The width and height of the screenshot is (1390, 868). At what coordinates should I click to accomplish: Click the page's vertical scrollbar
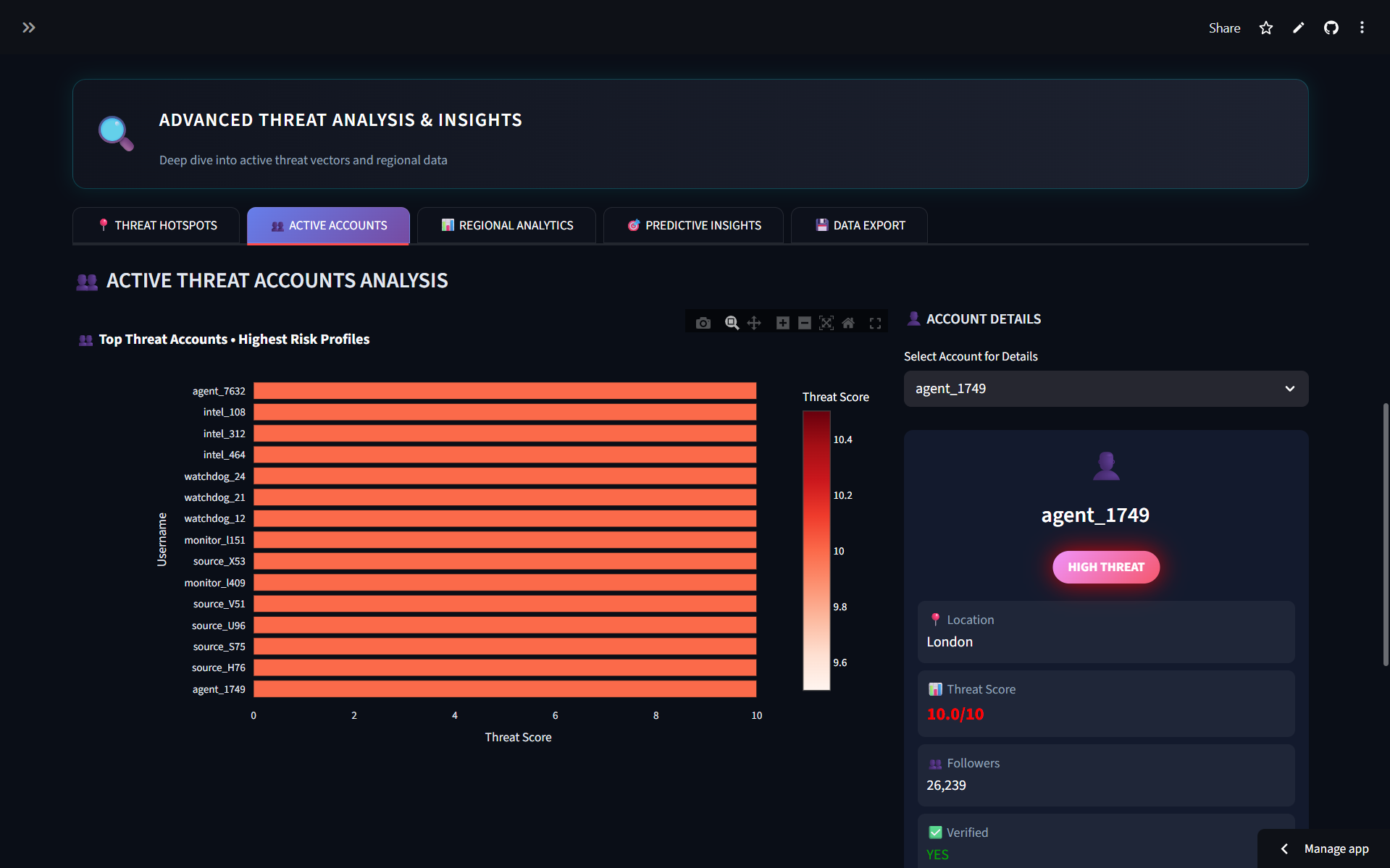coord(1386,534)
